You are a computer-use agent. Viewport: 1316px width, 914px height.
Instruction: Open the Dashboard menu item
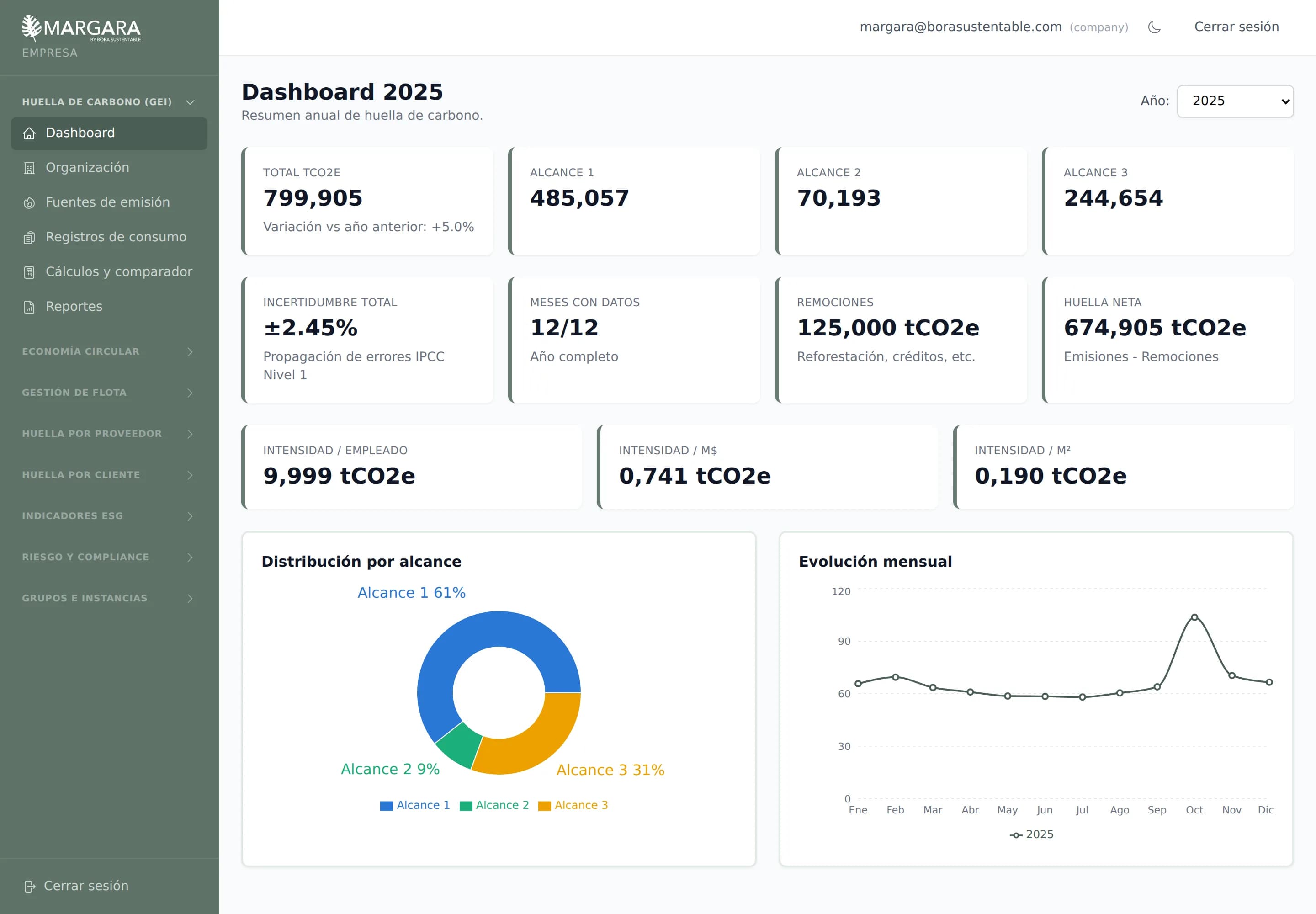tap(109, 133)
